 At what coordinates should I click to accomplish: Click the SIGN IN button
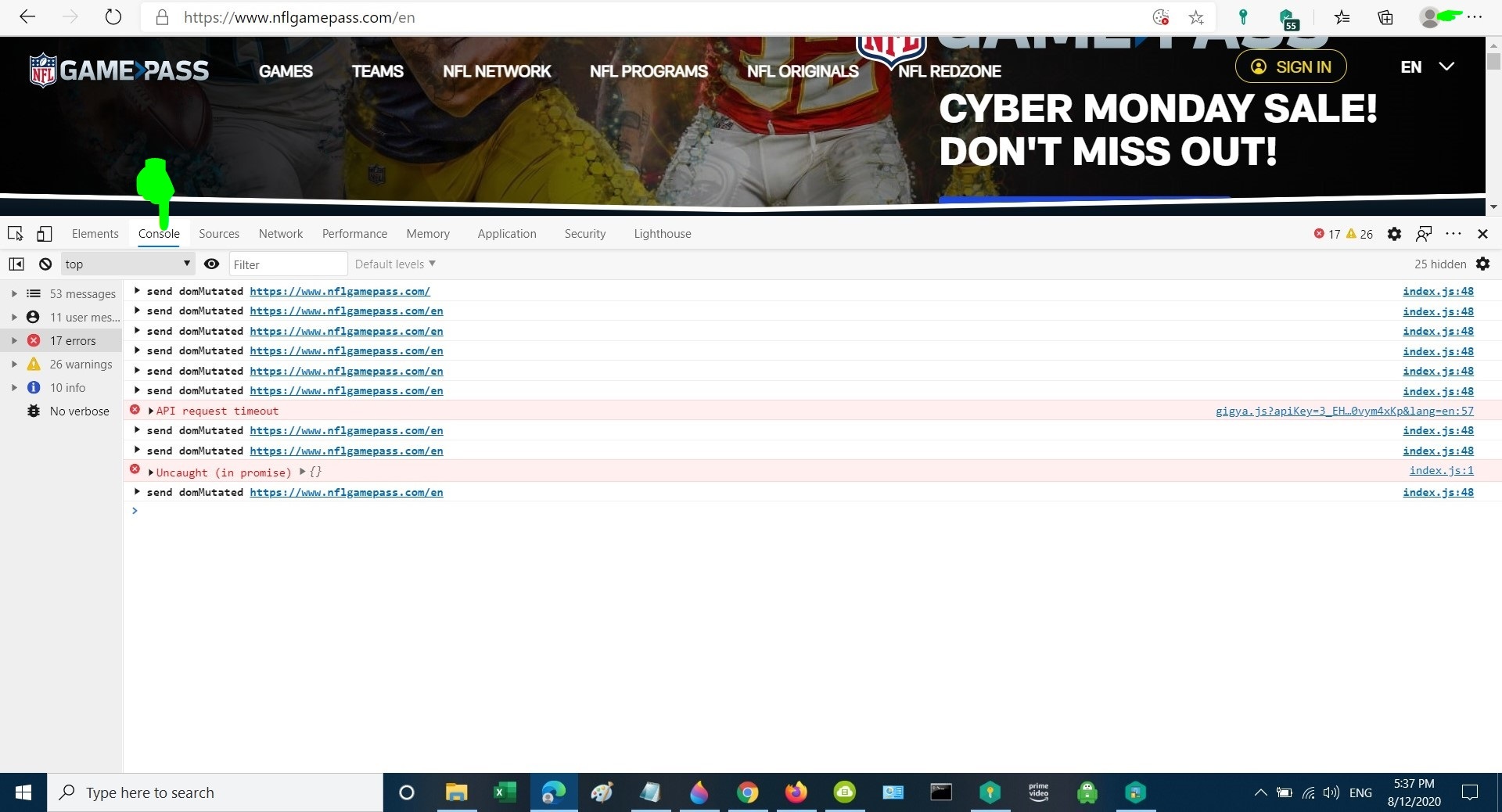click(x=1291, y=66)
